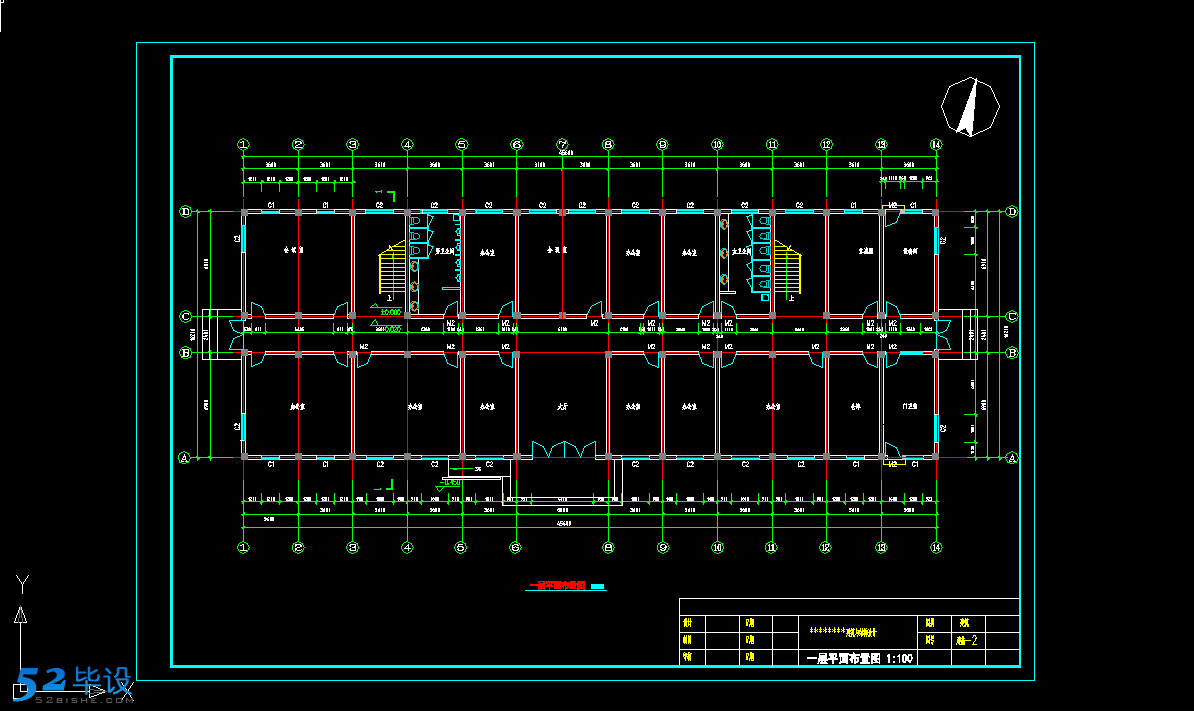Click the right-side axis bubble A

tap(1011, 458)
